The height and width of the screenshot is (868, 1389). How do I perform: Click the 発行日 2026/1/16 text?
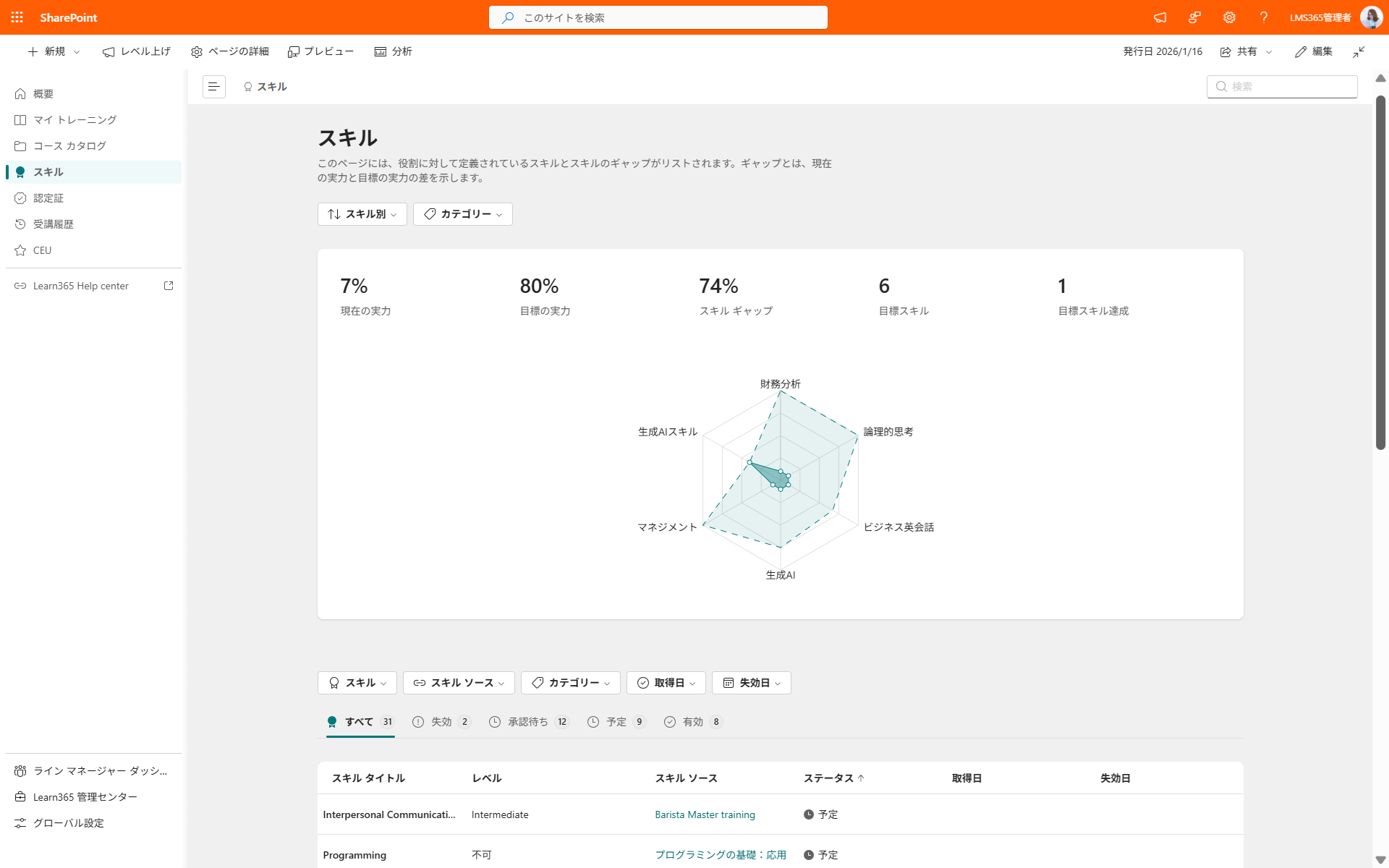coord(1163,51)
